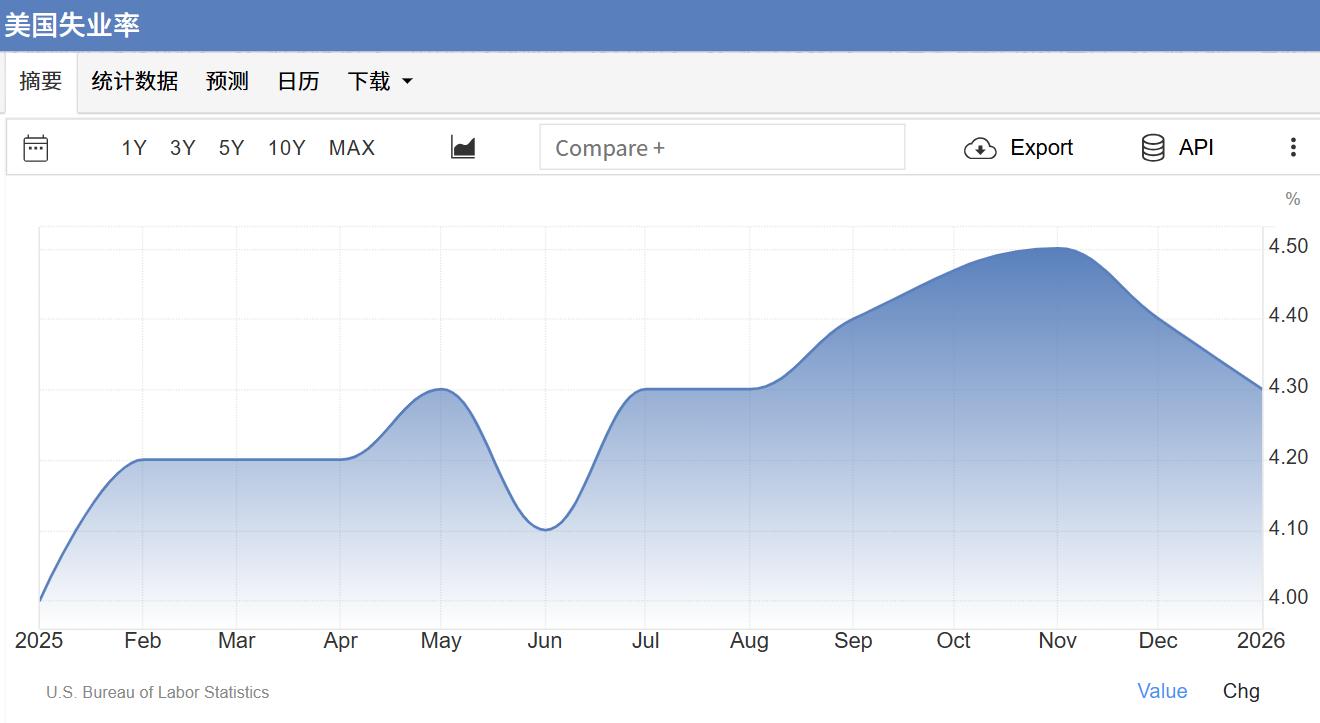Click the Export cloud download icon

click(980, 148)
